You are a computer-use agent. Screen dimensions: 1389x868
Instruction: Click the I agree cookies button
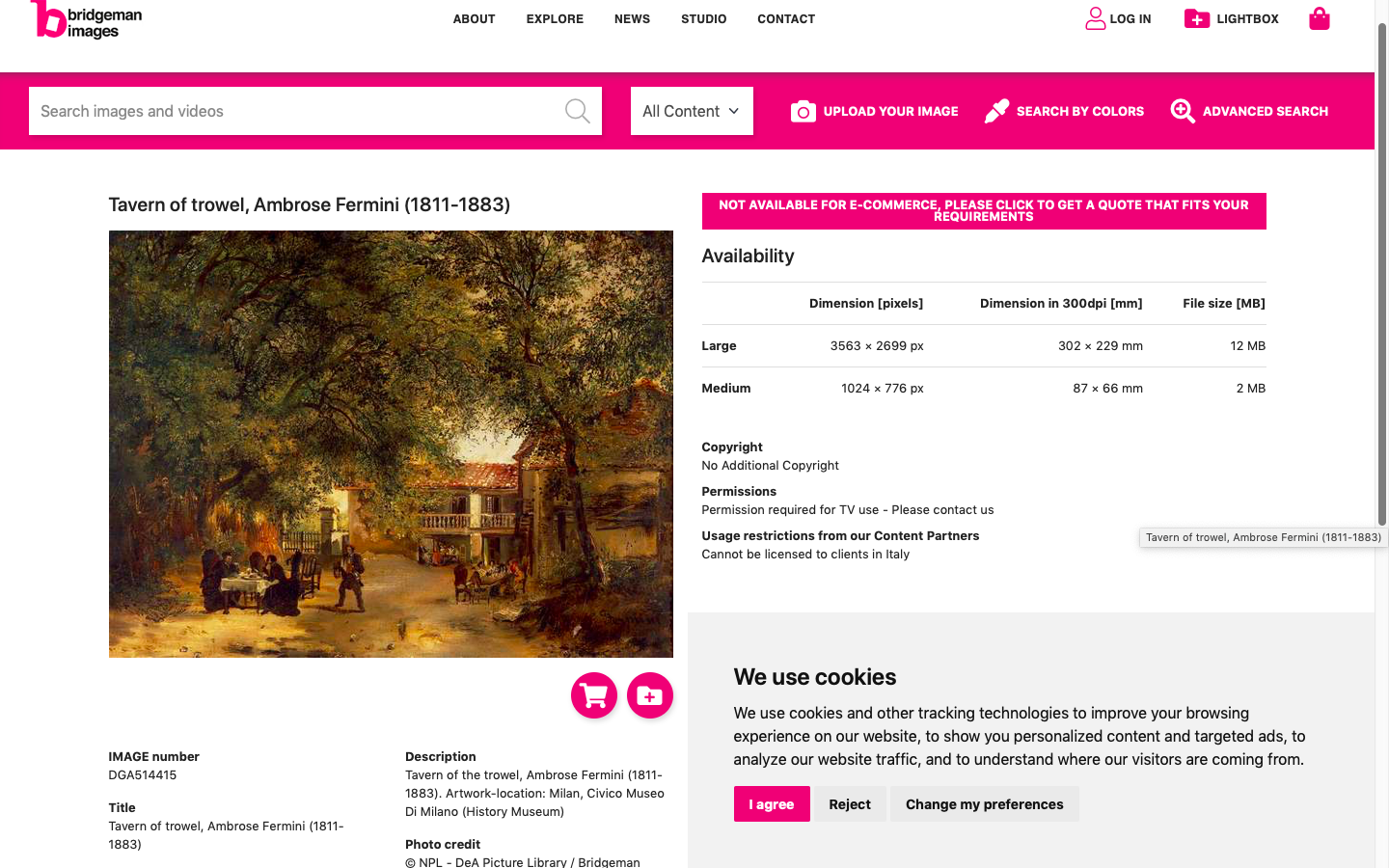pyautogui.click(x=772, y=804)
